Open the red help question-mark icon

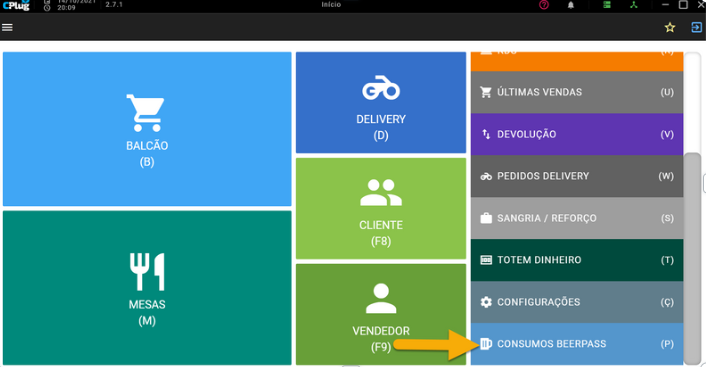tap(544, 5)
